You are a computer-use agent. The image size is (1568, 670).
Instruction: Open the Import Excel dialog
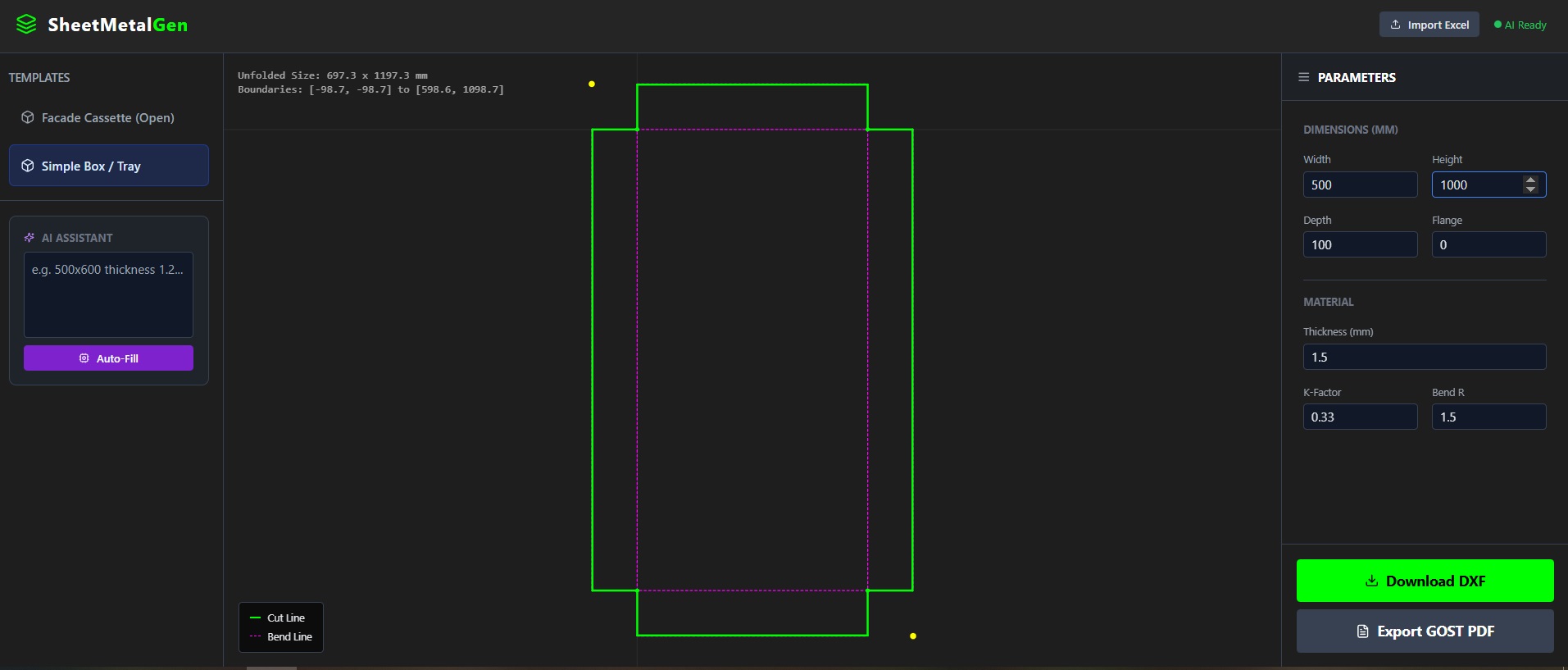click(1429, 25)
